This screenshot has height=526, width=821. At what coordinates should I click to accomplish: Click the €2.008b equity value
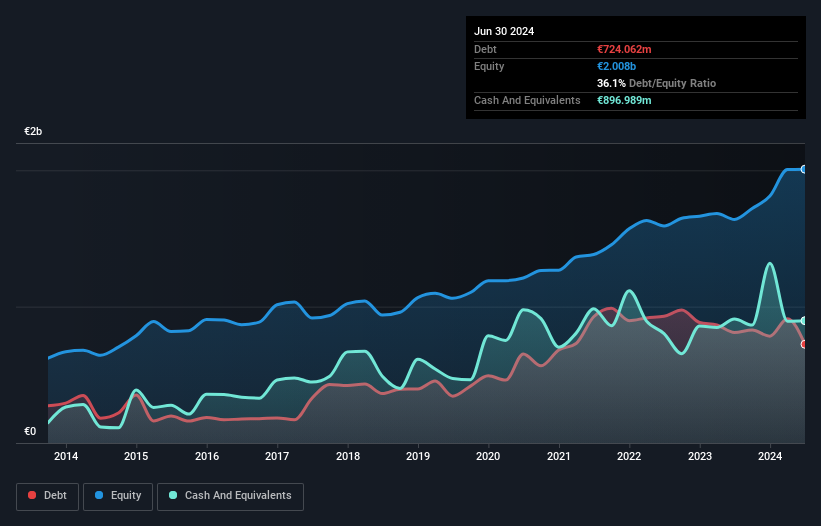point(616,66)
